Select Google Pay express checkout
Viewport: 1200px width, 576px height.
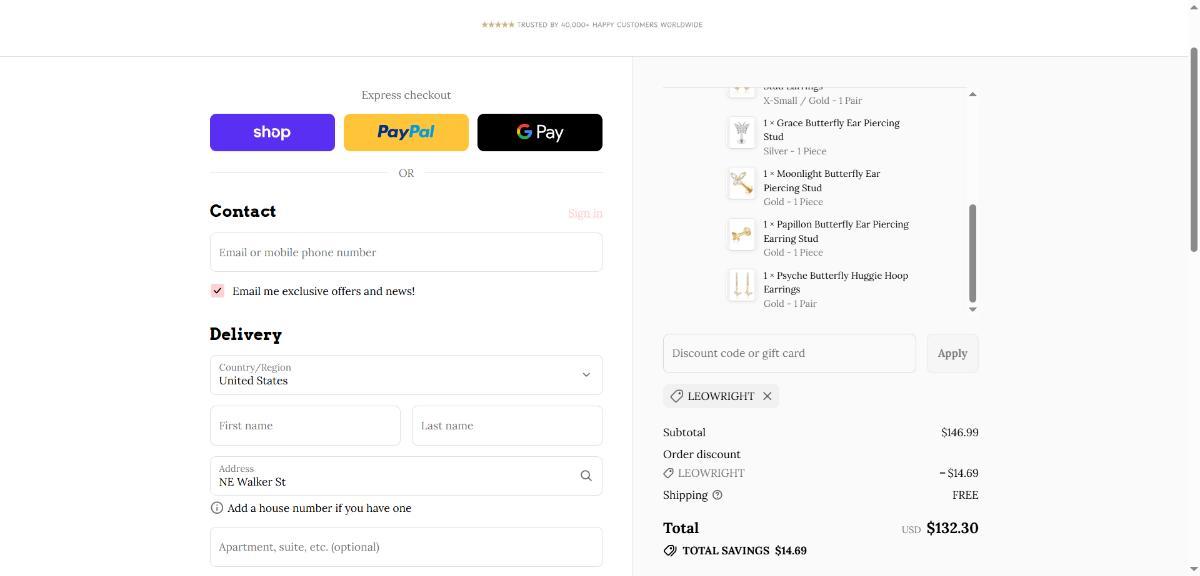pyautogui.click(x=540, y=132)
